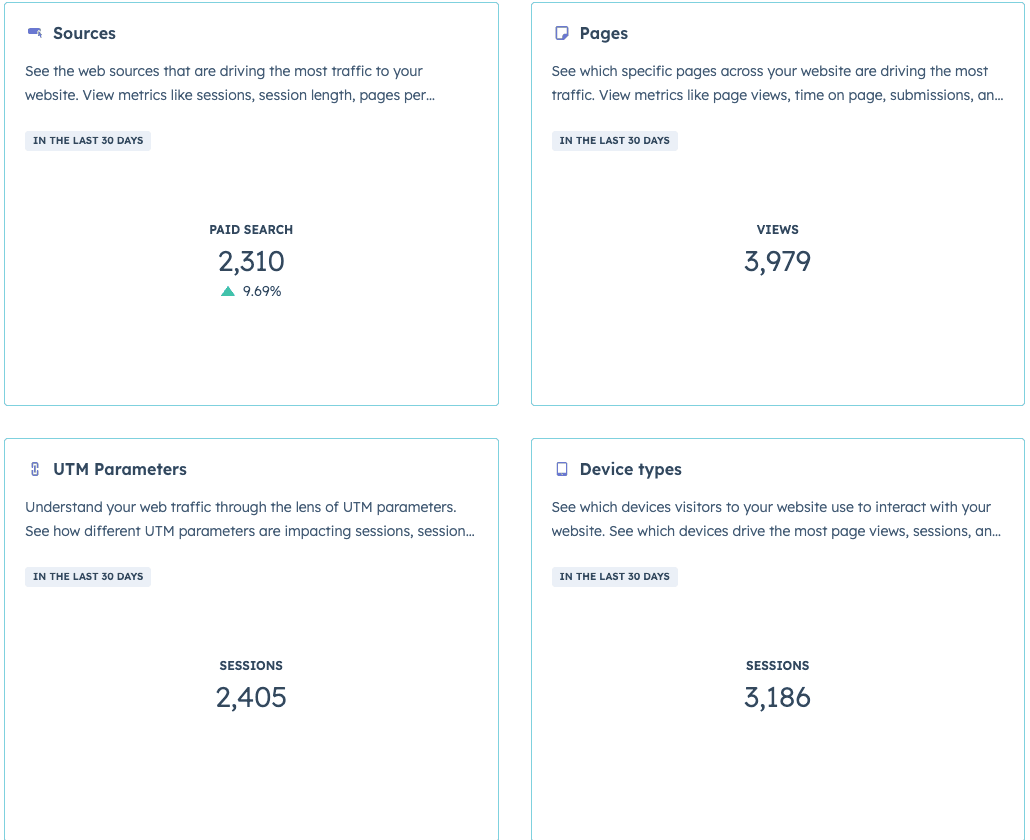Click the UTM Parameters card's 30-day badge
This screenshot has width=1030, height=840.
tap(88, 577)
